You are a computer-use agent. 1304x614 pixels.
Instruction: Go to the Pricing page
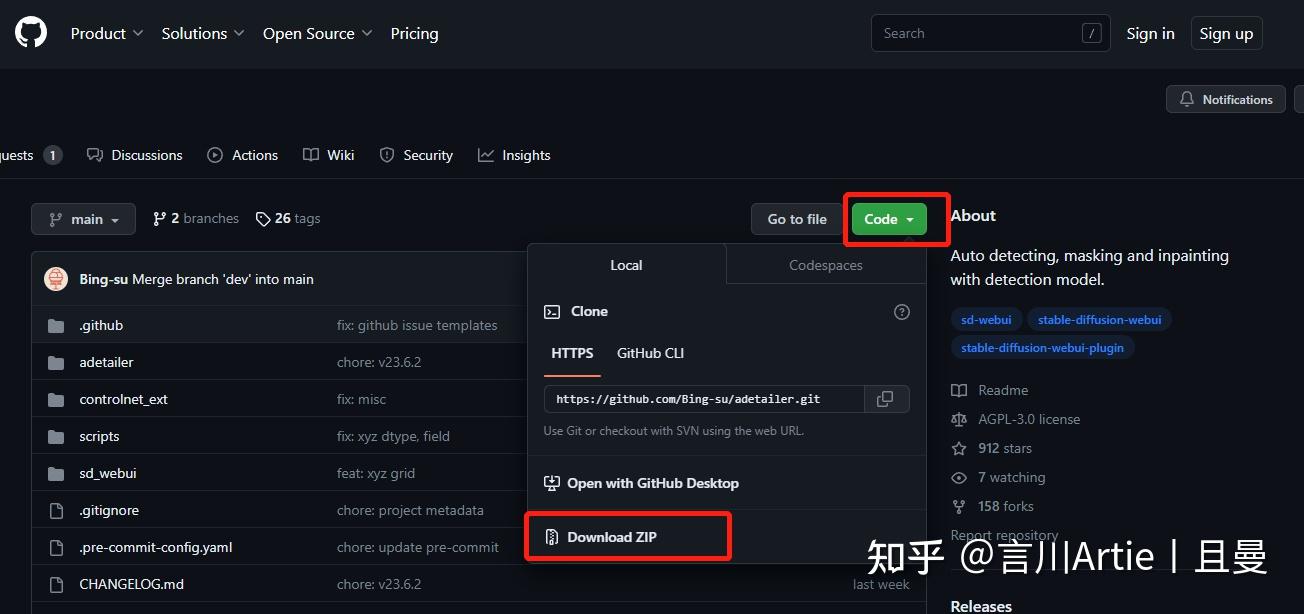[414, 33]
